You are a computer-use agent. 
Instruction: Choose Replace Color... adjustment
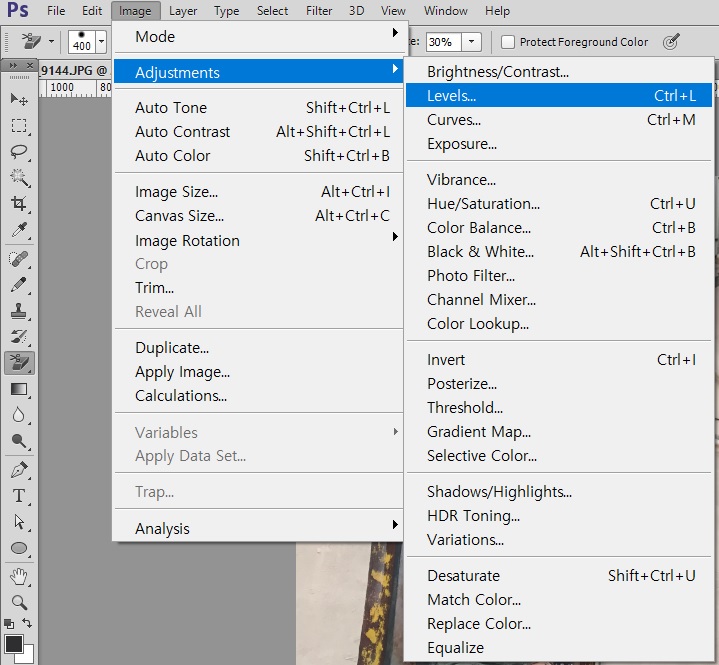click(559, 624)
